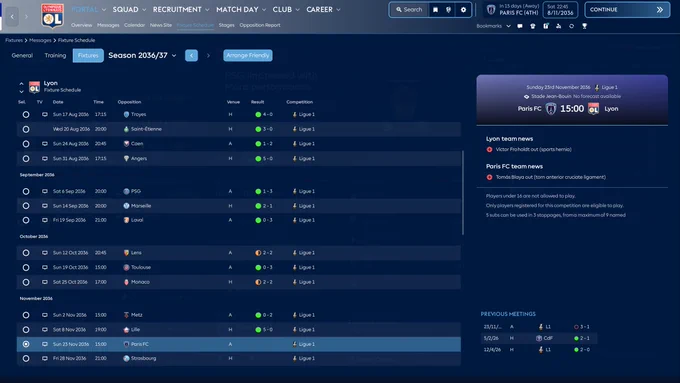Open the trophy bookmark shortcut
Image resolution: width=680 pixels, height=383 pixels.
(x=585, y=26)
